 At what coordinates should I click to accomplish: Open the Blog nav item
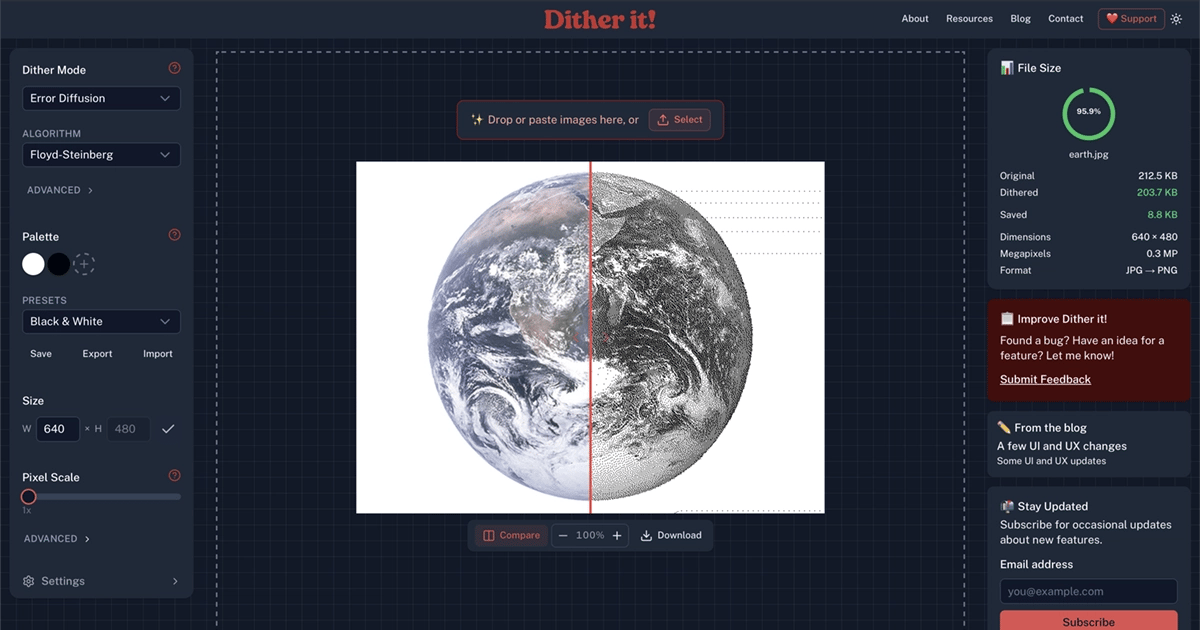click(1020, 19)
